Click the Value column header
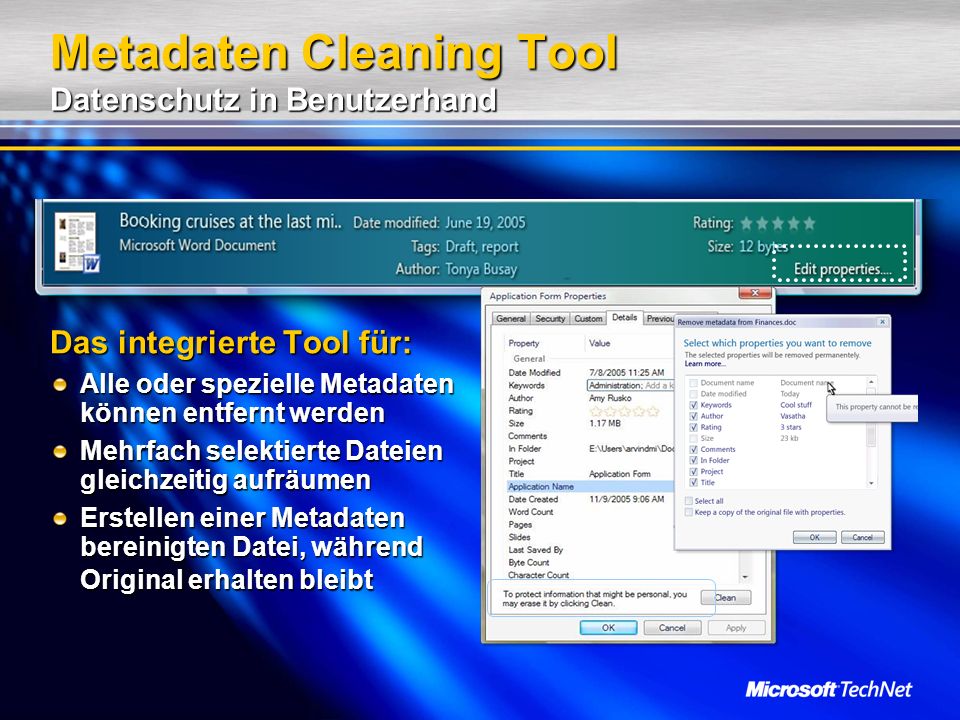 (x=599, y=343)
